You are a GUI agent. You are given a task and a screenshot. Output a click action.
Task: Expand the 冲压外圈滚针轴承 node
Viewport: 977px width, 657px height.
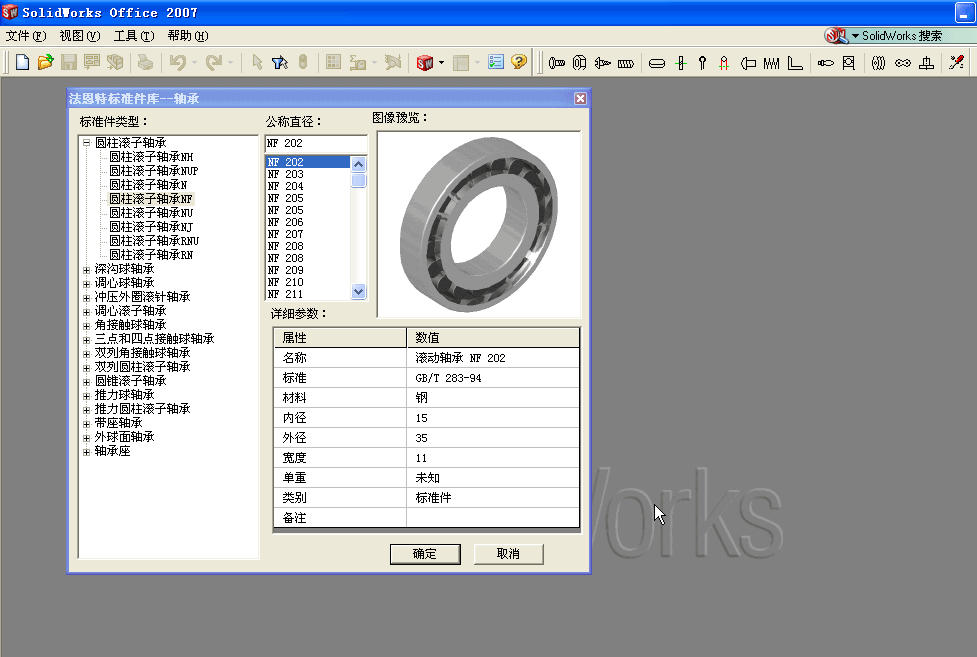click(x=87, y=298)
